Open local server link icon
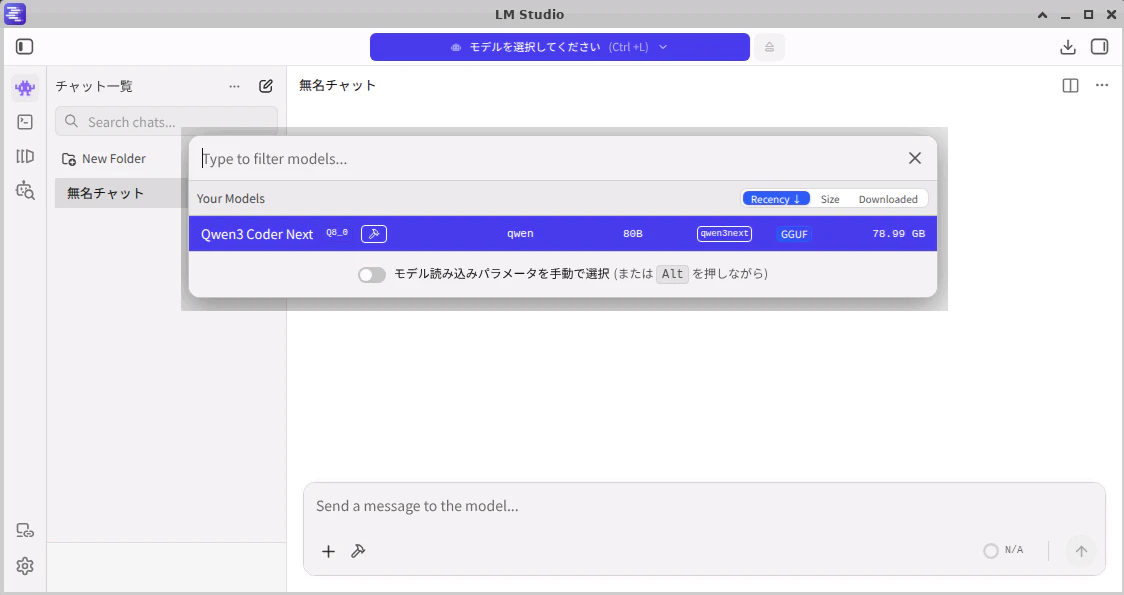 click(25, 530)
